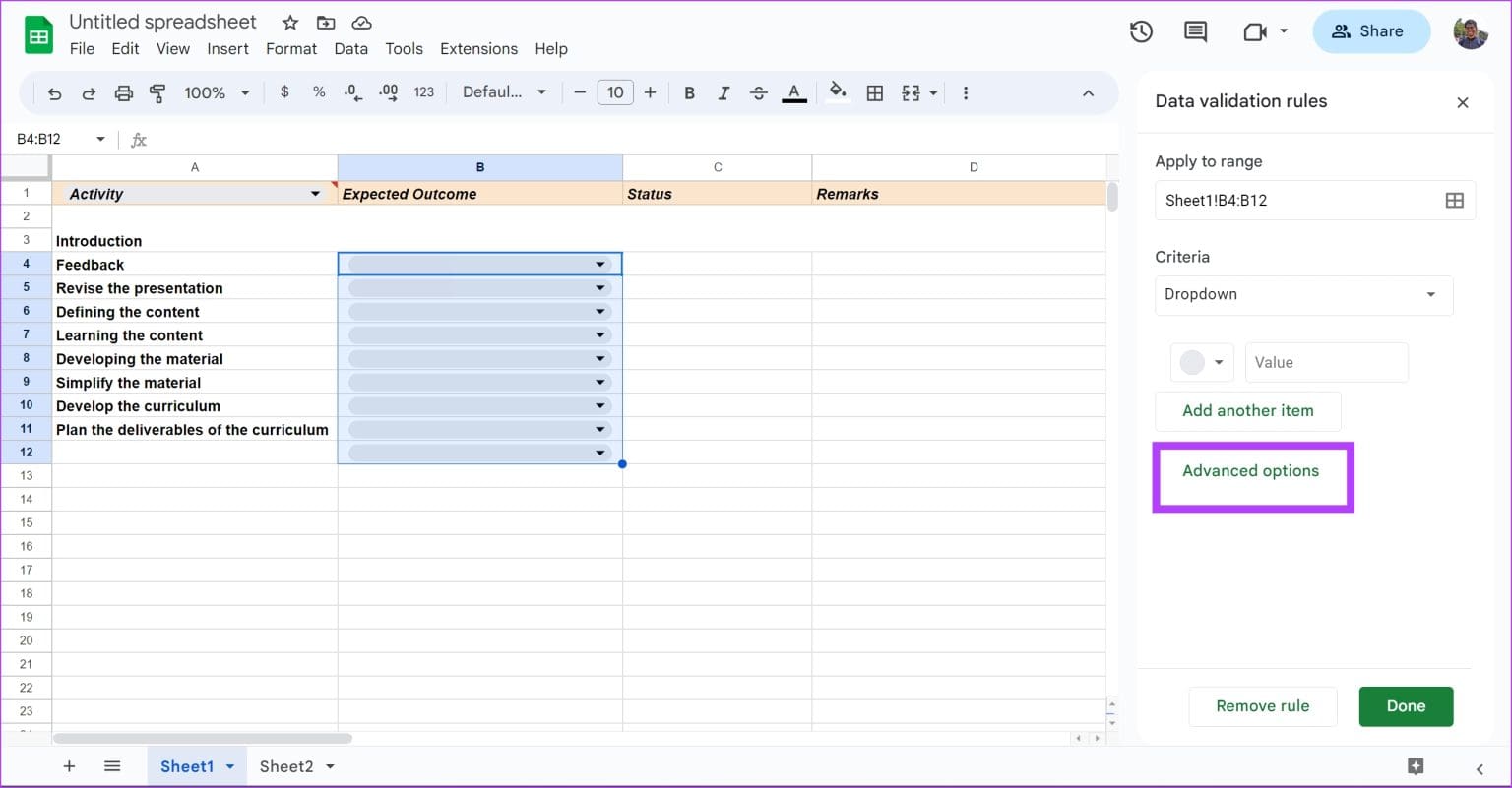
Task: Increase decimal places using toolbar icon
Action: [x=388, y=91]
